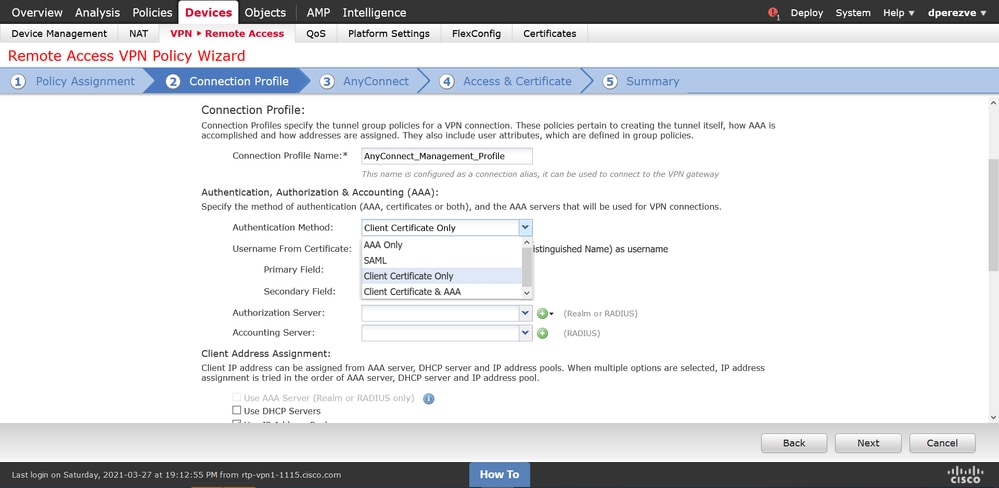The image size is (999, 488).
Task: Jump to Policy Assignment wizard step
Action: pos(85,82)
